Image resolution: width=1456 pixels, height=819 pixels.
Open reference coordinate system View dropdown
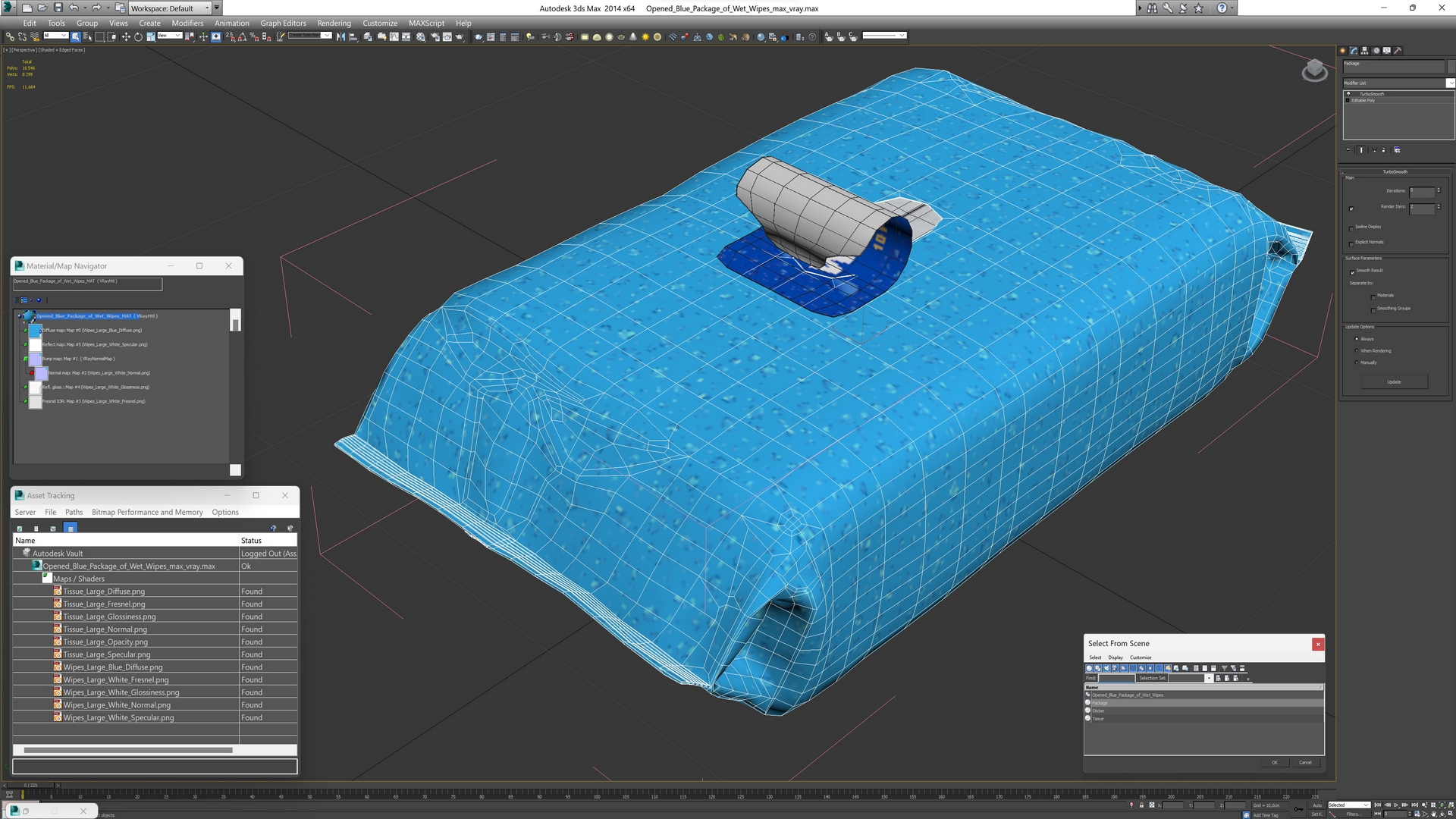169,36
